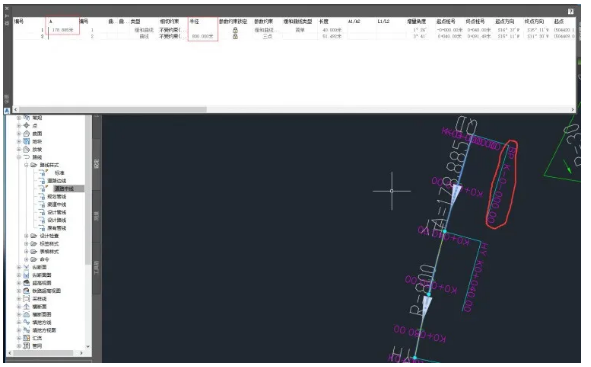
Task: Toggle parameter constraint lock for row 2
Action: (x=235, y=36)
